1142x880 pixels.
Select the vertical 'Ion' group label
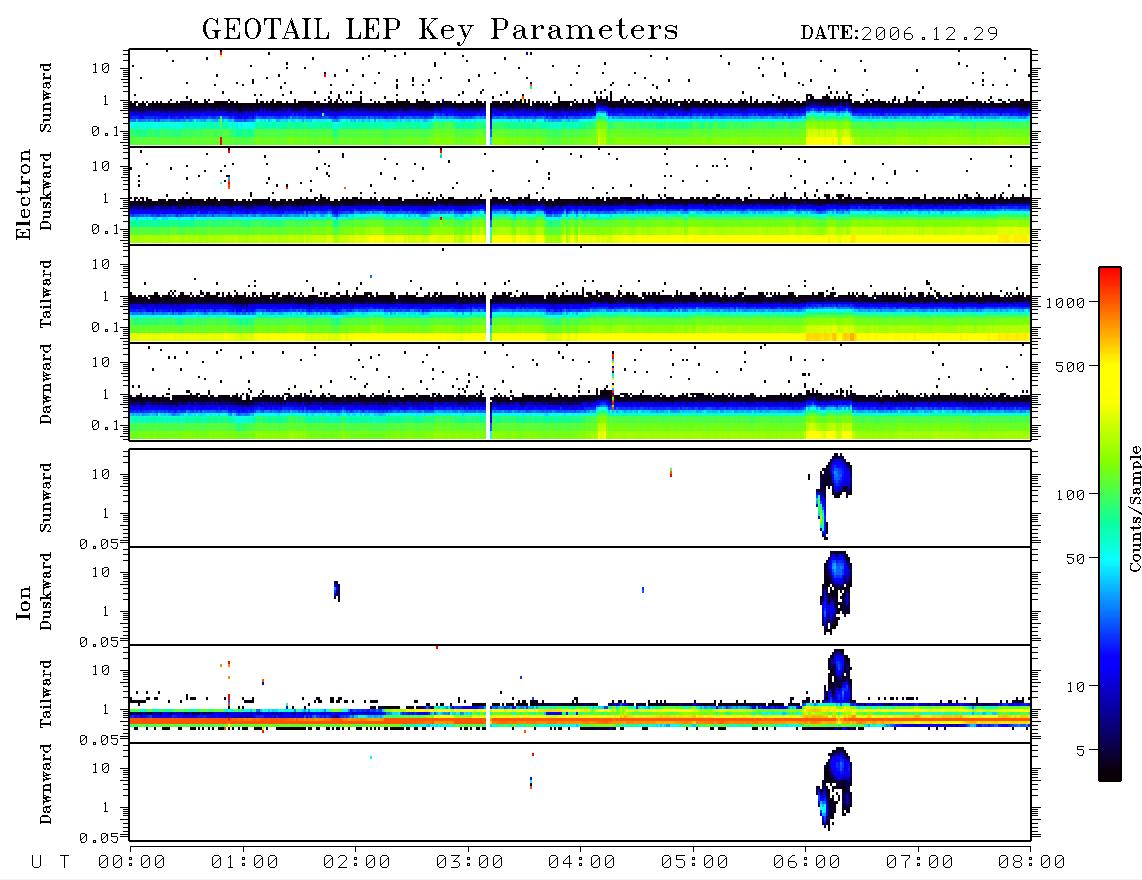click(x=24, y=602)
